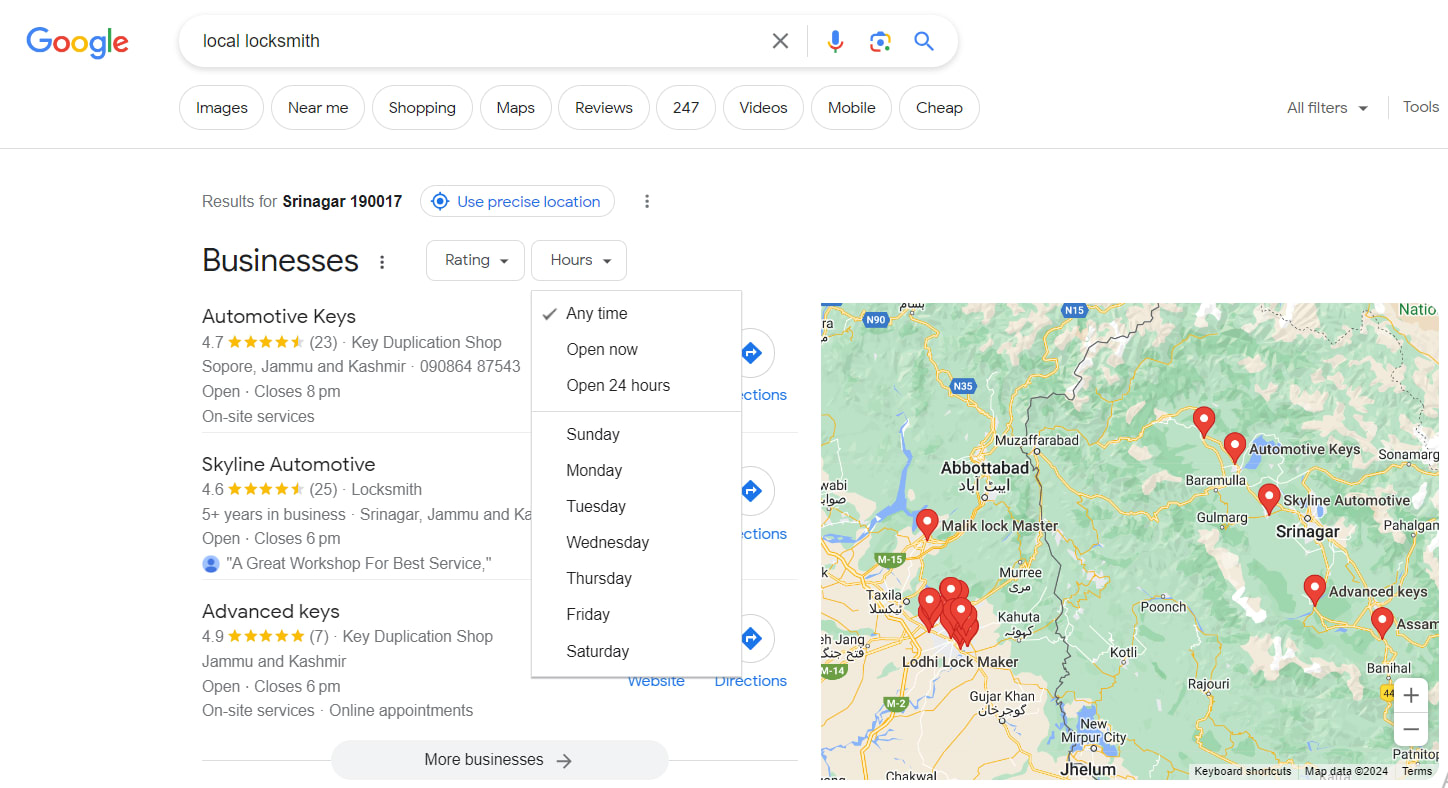Click directions icon for Skyline Automotive
Viewport: 1448px width, 788px height.
(752, 490)
